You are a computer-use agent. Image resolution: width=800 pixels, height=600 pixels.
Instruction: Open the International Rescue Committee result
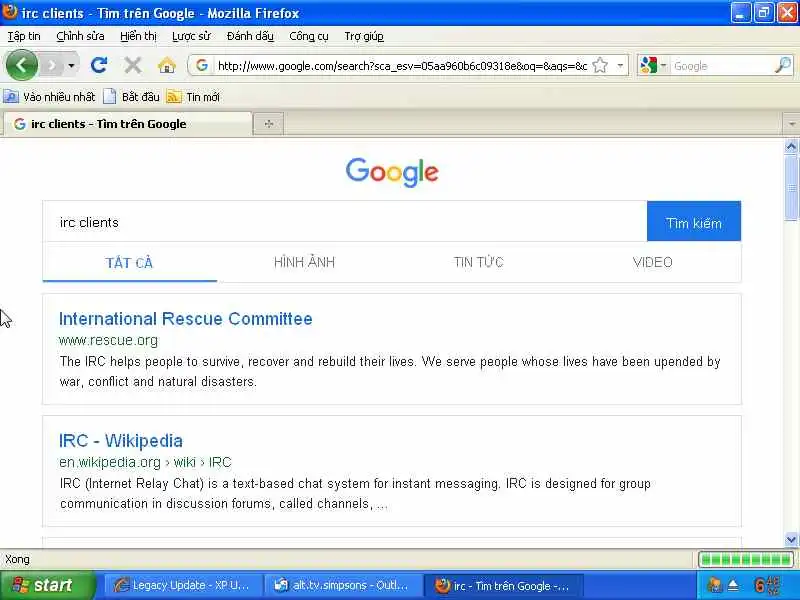pos(186,319)
